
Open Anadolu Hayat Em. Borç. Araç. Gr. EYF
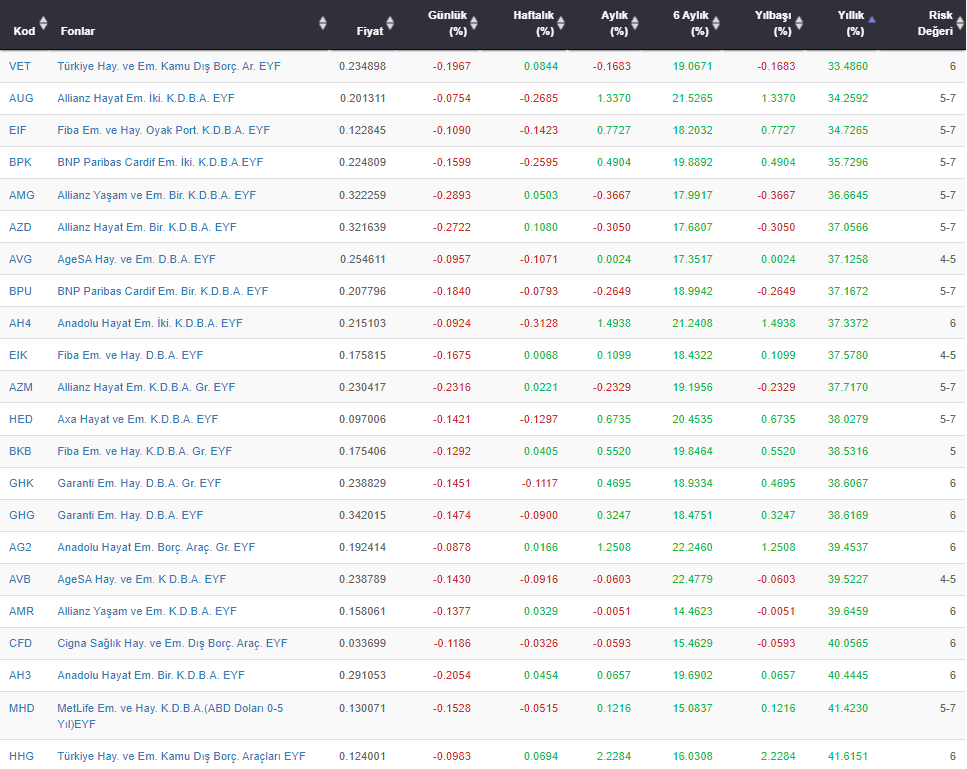coord(156,548)
